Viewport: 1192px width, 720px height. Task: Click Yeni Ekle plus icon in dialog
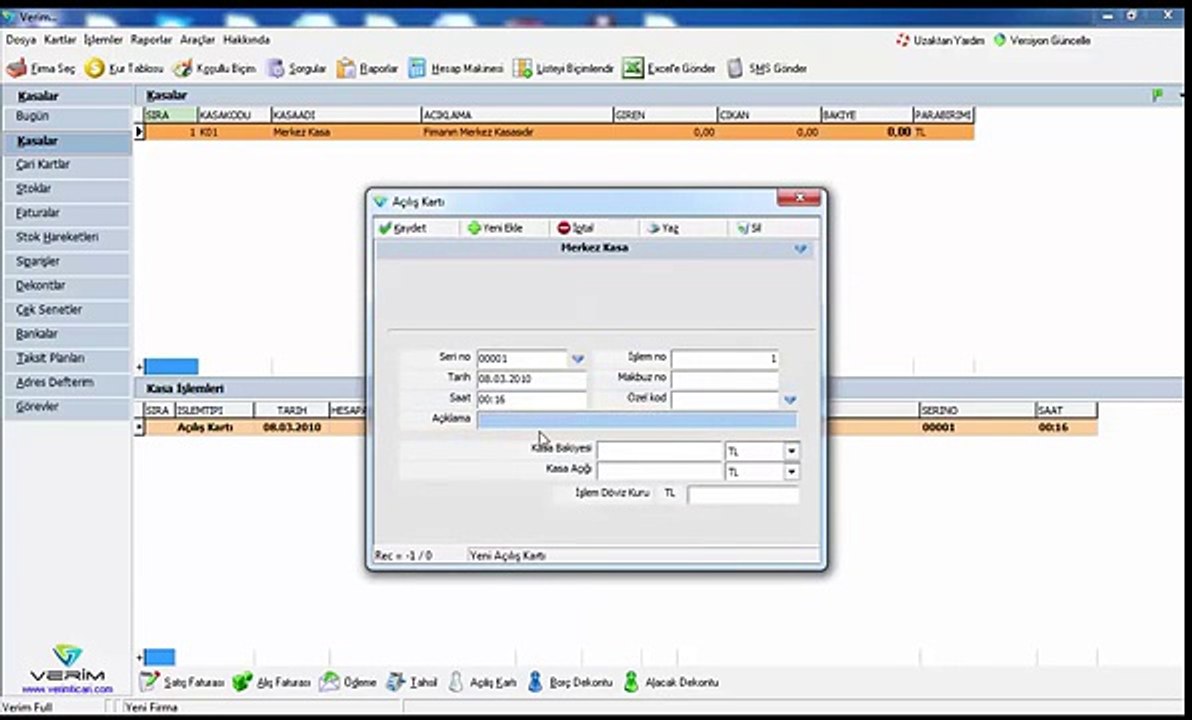click(474, 228)
